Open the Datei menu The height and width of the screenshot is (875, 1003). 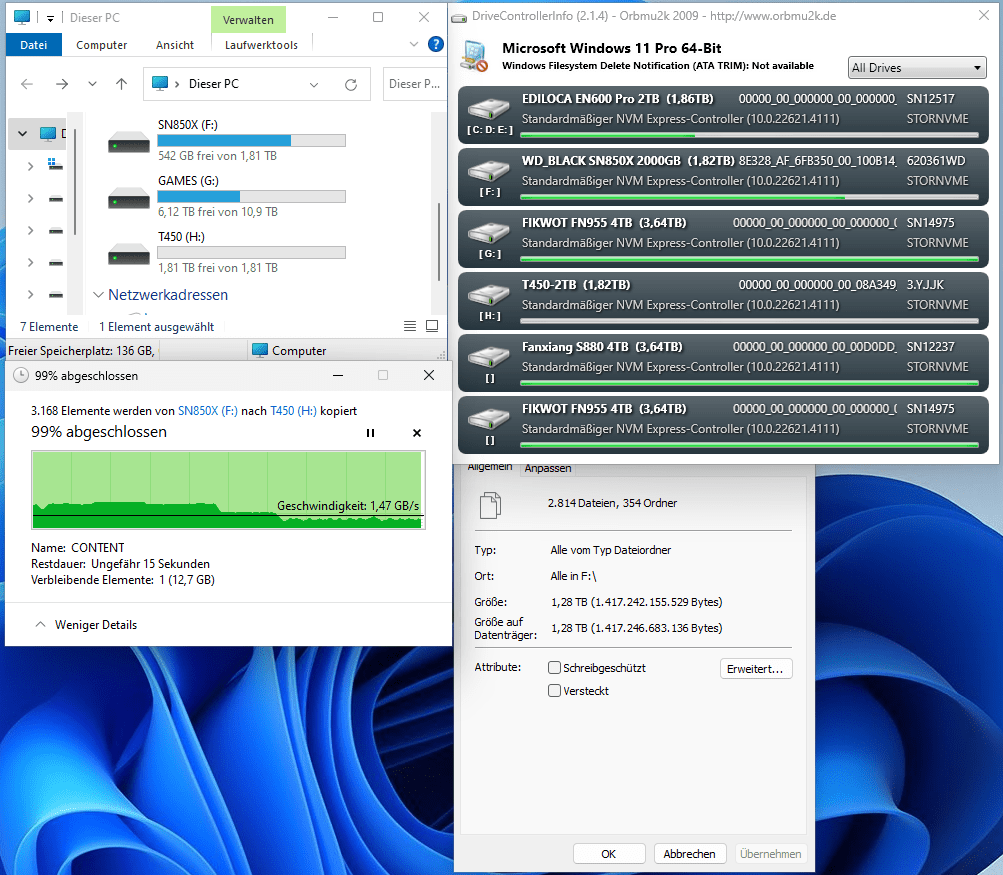33,45
